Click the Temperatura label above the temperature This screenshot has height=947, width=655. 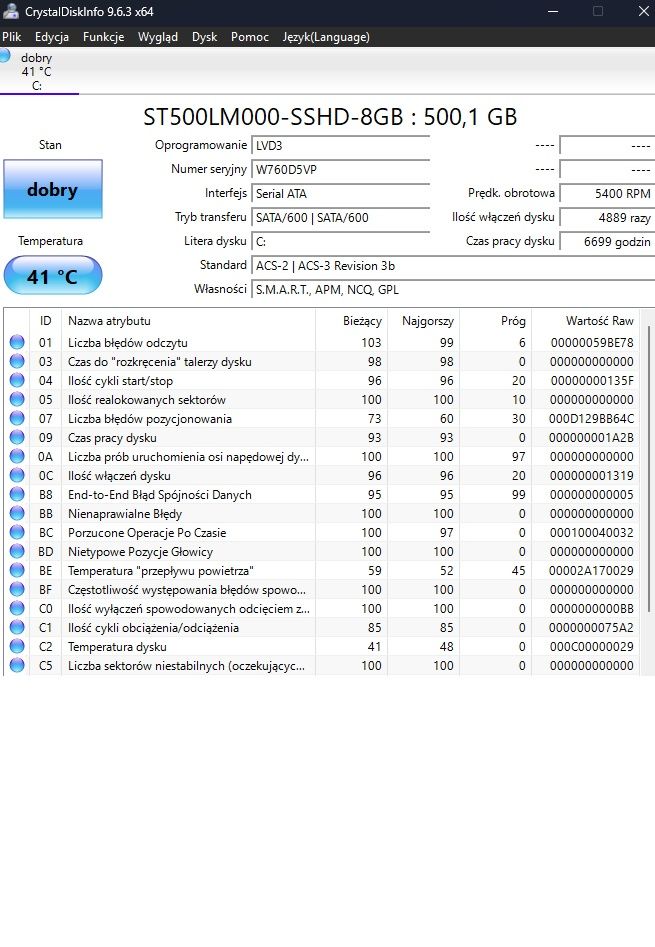tap(50, 241)
